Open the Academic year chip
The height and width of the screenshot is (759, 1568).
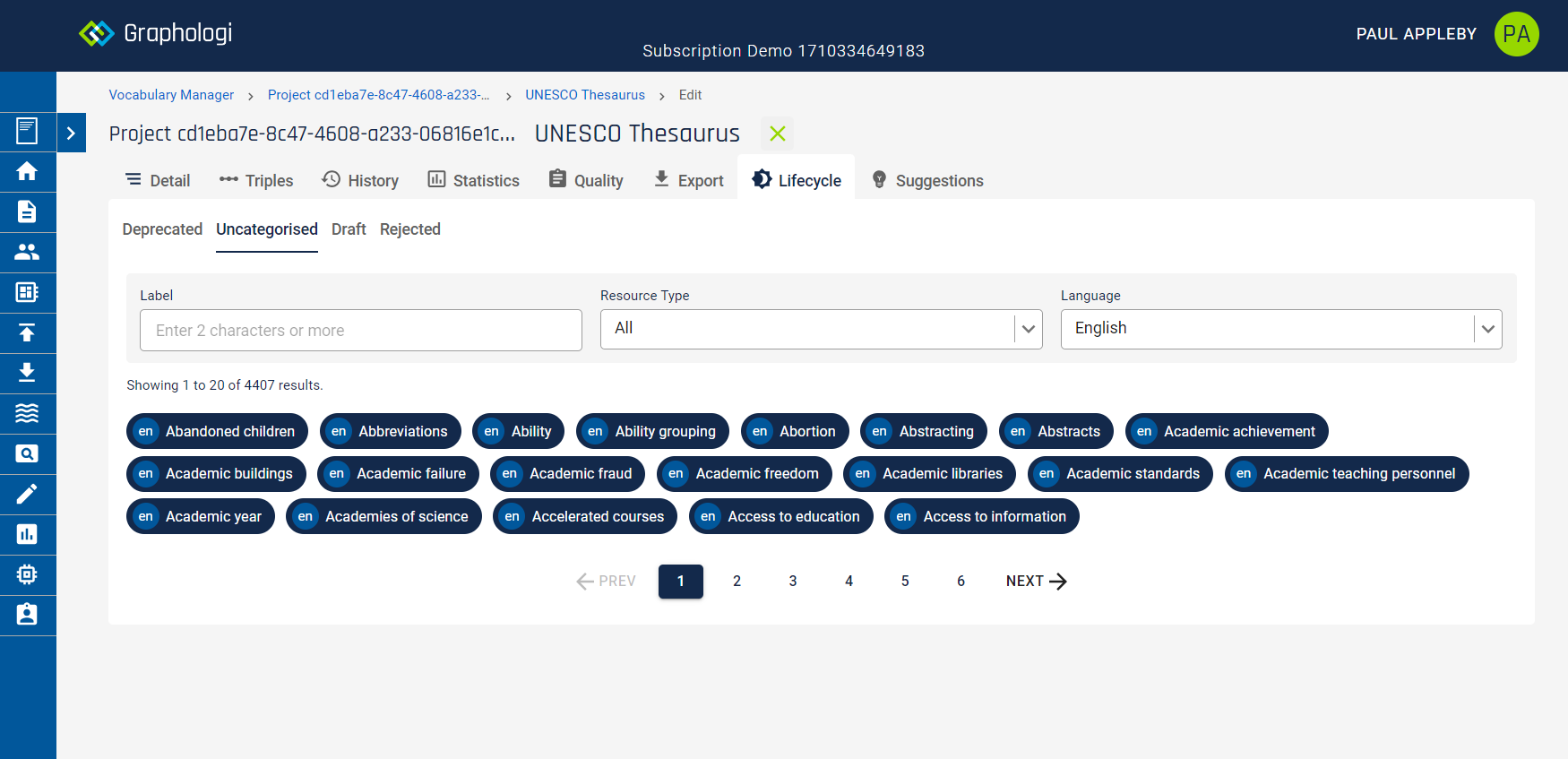201,516
